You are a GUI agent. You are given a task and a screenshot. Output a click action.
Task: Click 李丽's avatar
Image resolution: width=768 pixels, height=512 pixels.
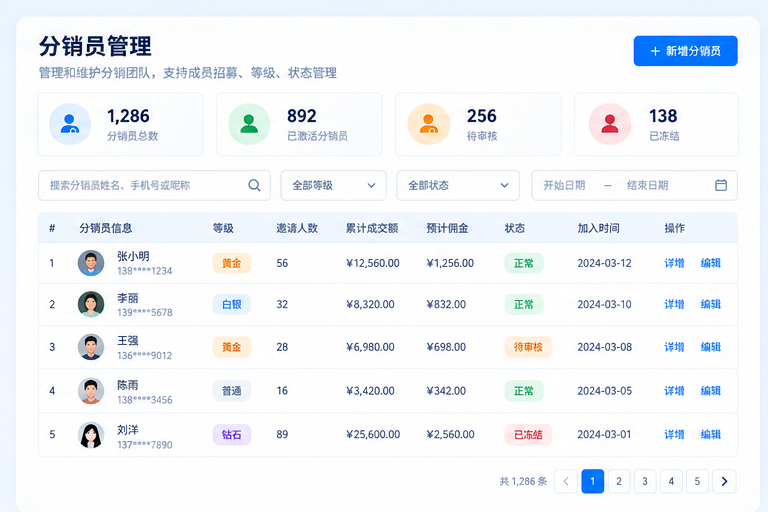click(x=91, y=304)
